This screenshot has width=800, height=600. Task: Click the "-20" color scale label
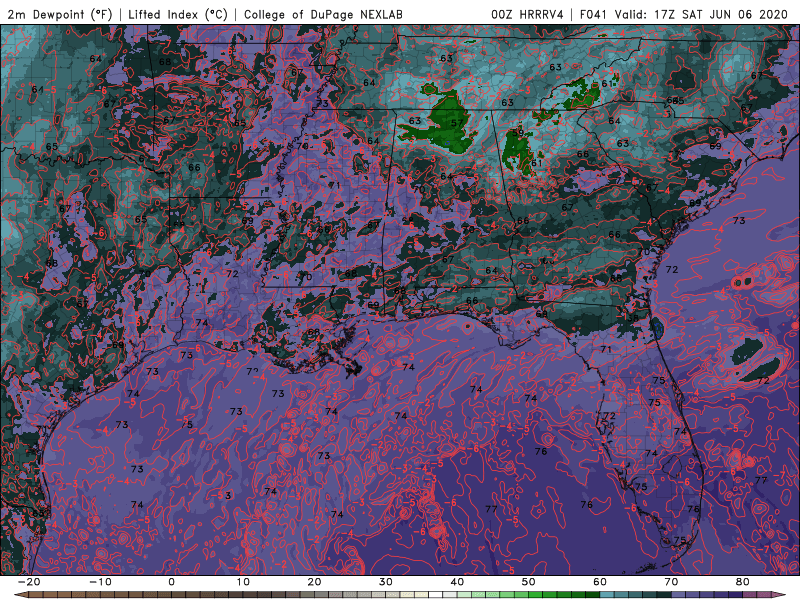(x=29, y=582)
